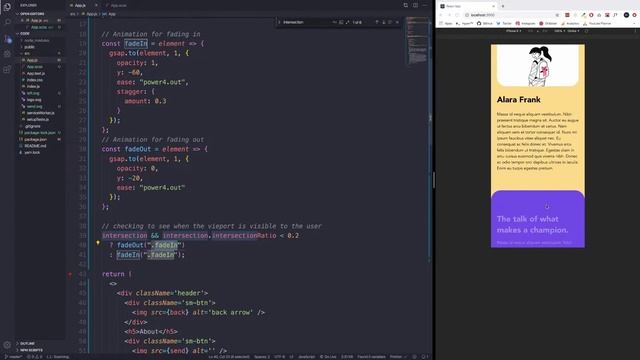Open the Source Control view
Viewport: 640px width, 360px height.
click(7, 39)
